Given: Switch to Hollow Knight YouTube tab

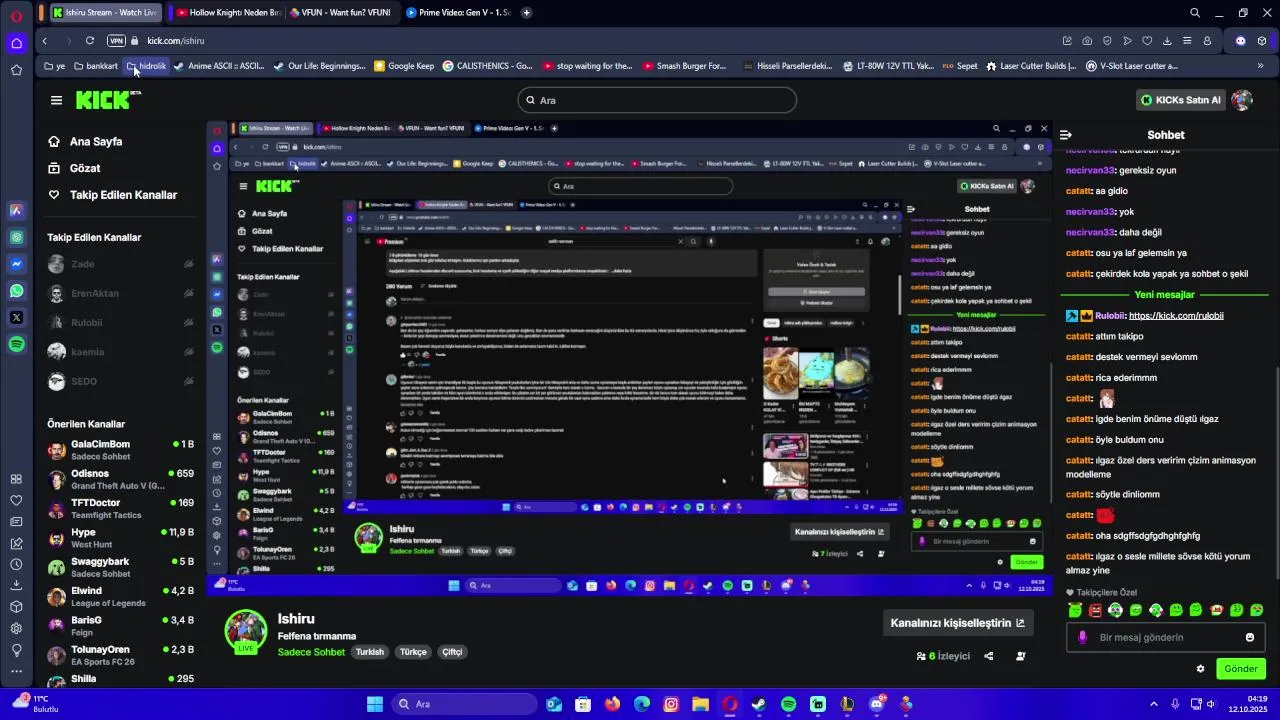Looking at the screenshot, I should [227, 13].
